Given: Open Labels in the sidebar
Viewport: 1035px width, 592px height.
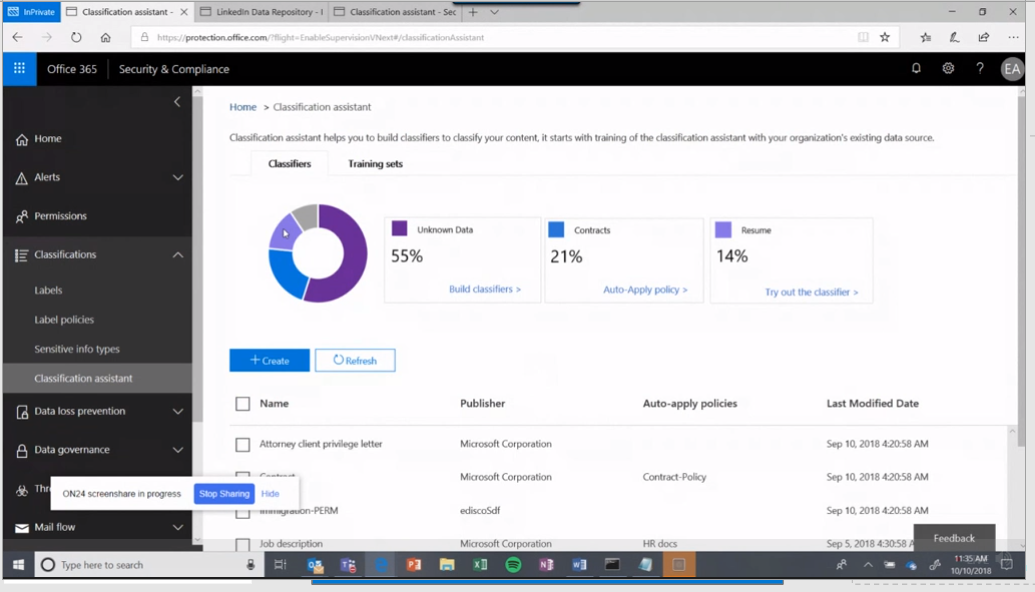Looking at the screenshot, I should tap(48, 290).
